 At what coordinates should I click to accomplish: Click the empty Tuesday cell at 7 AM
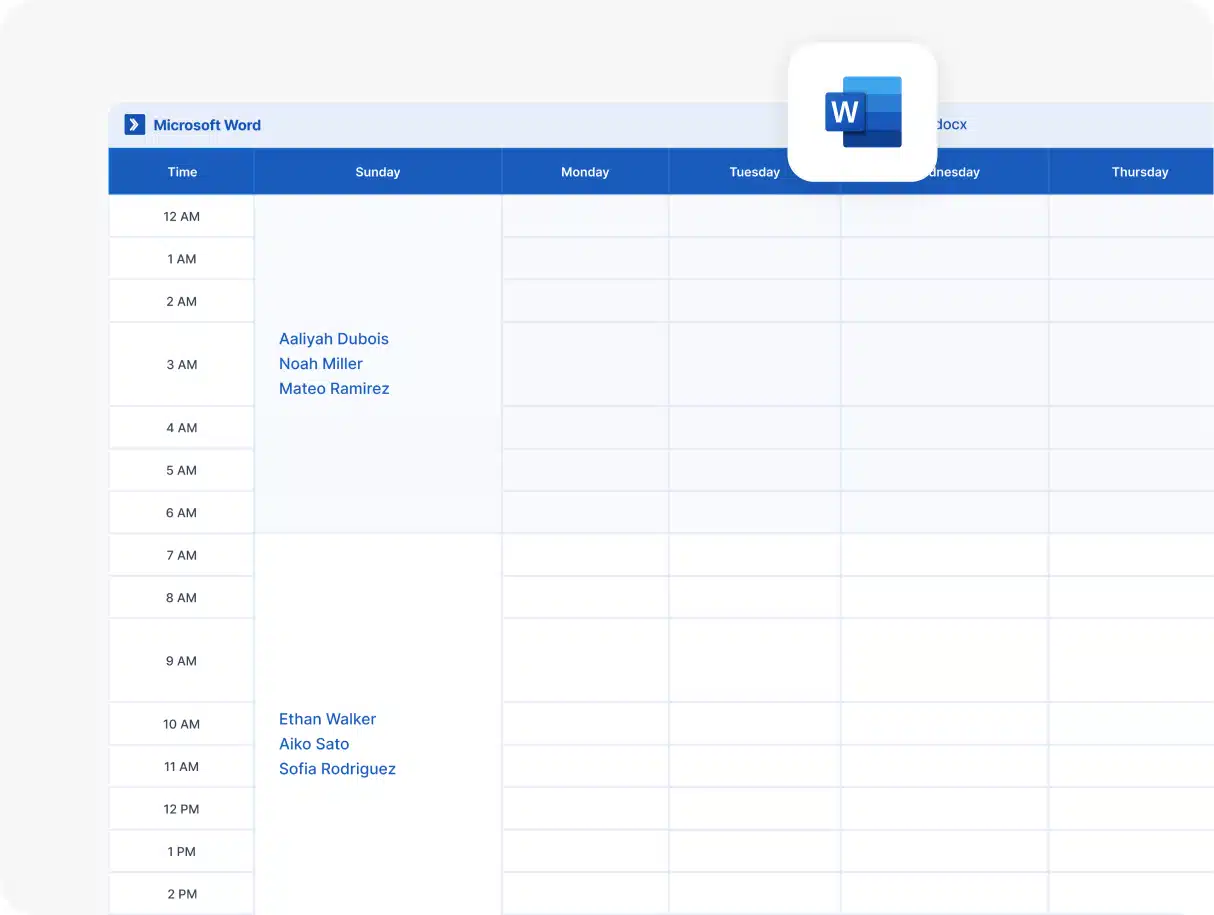754,556
